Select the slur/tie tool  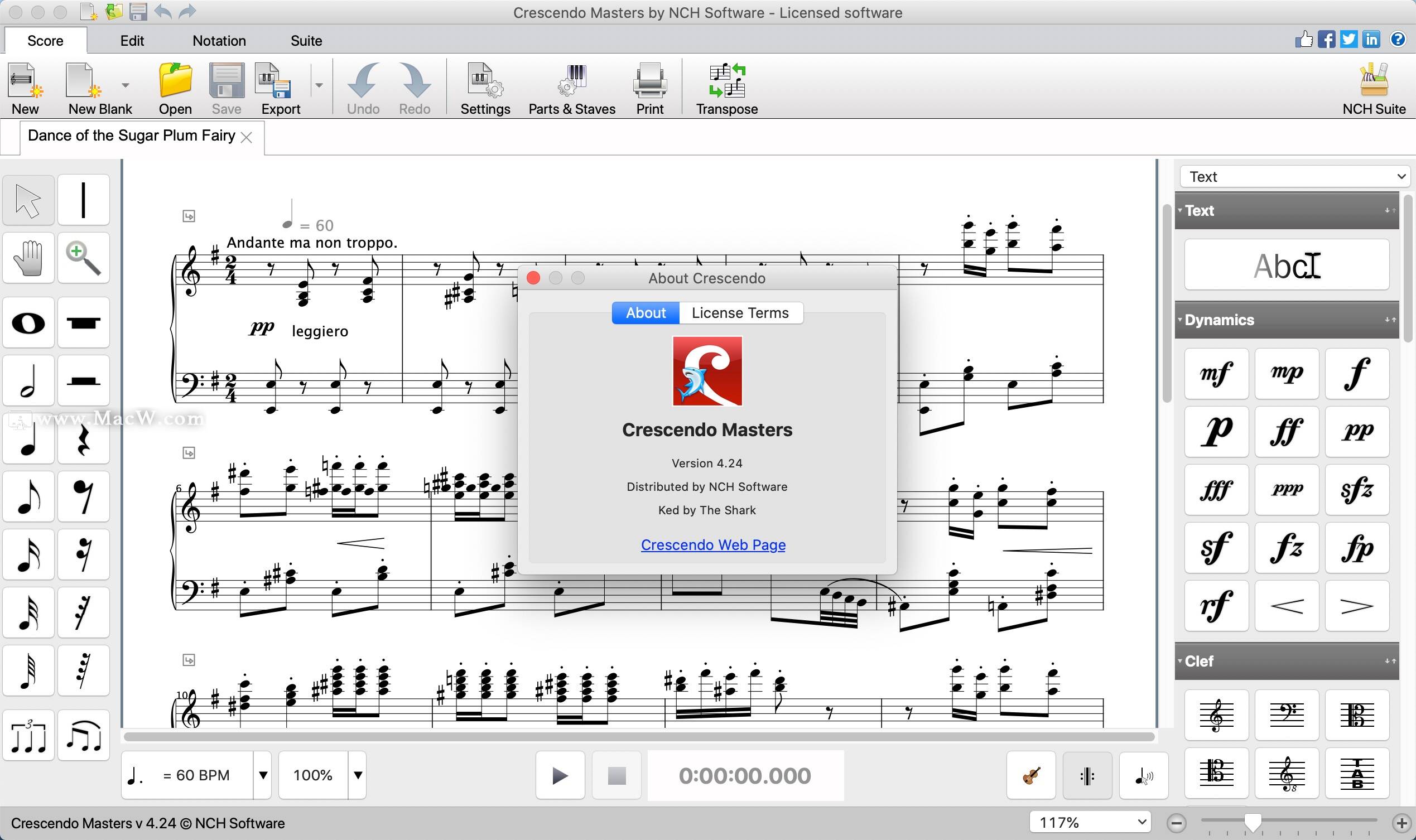83,735
